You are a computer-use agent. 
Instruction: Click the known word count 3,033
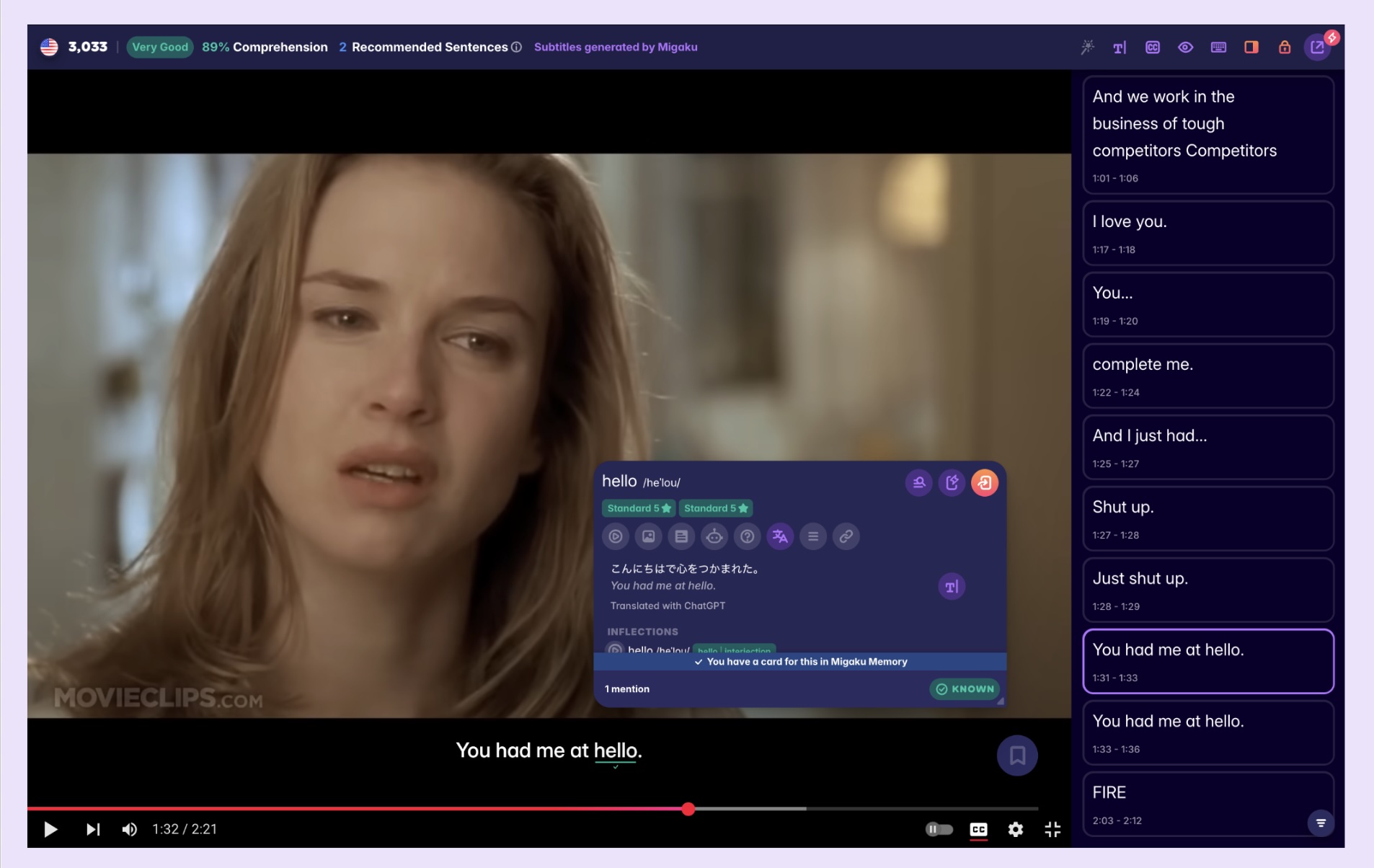pos(87,47)
